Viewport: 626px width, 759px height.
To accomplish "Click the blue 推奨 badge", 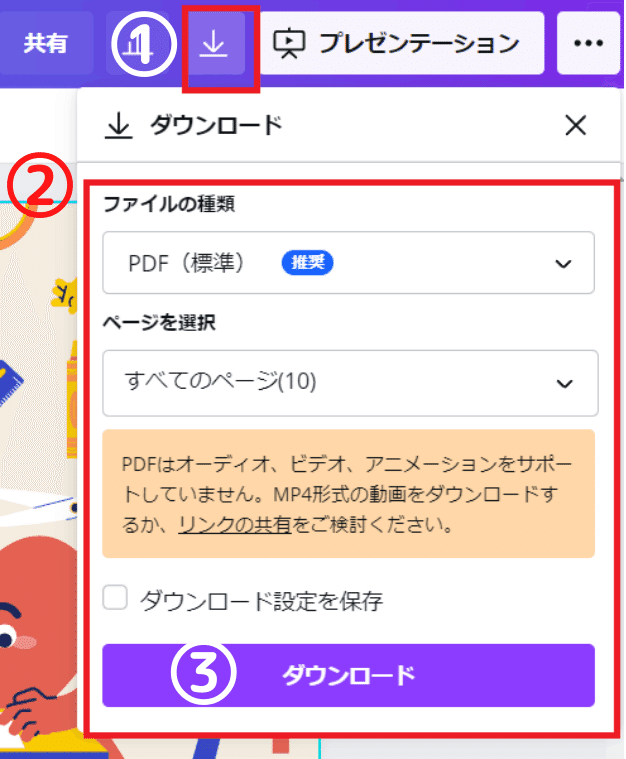I will click(307, 262).
